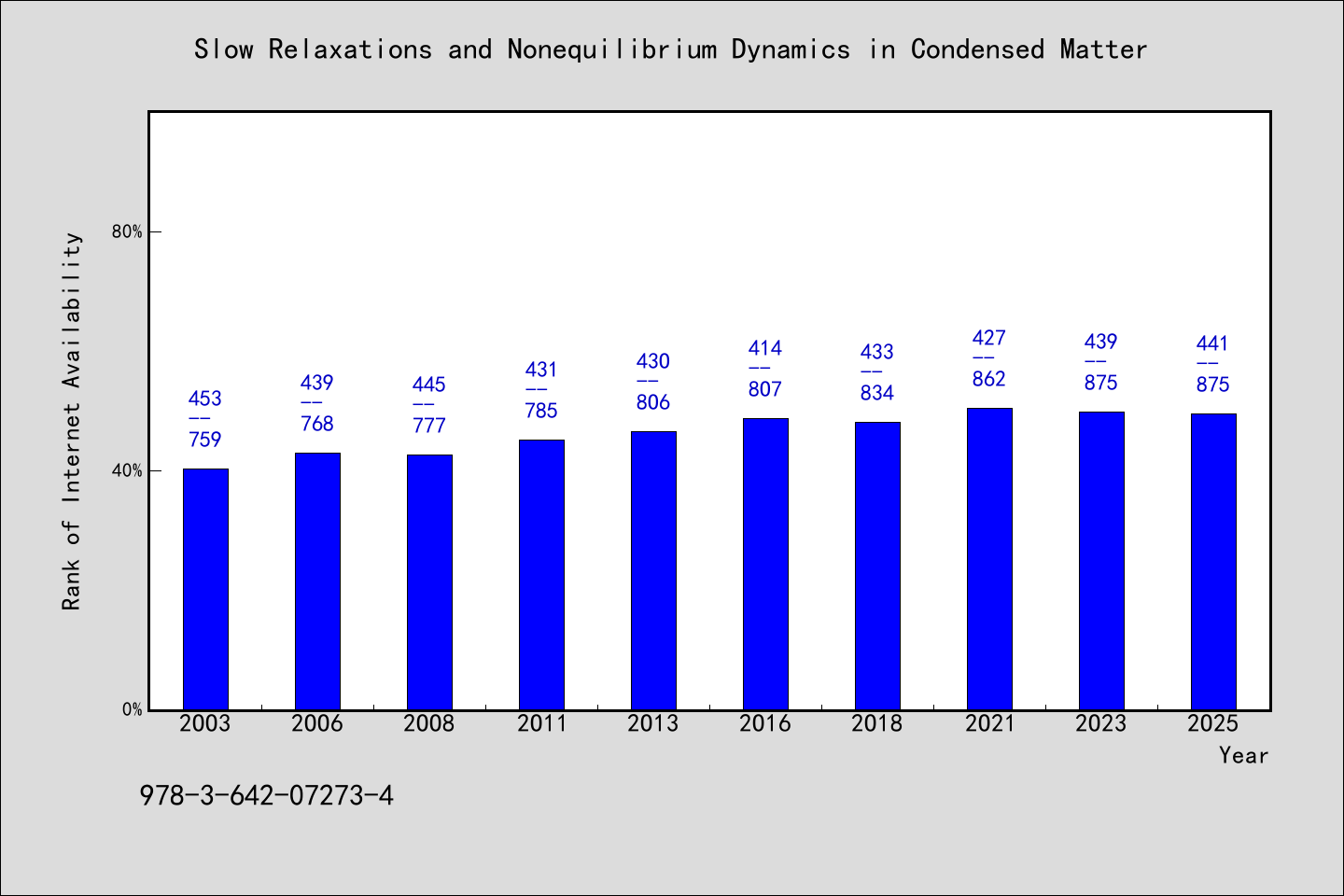
Task: Select the 2013 bar
Action: 653,570
